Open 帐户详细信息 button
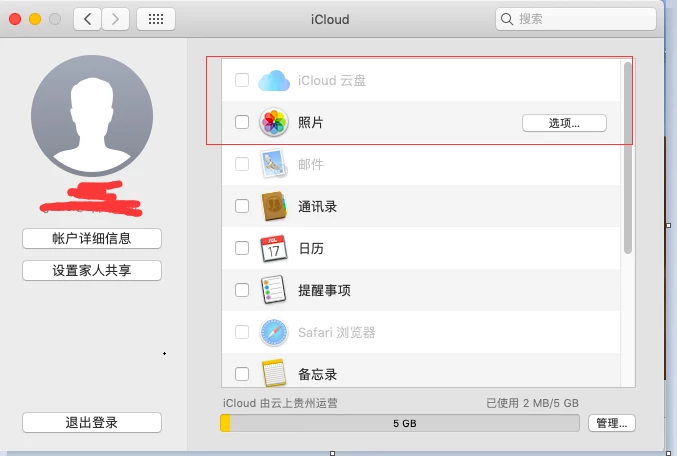Screen dimensions: 677x456 point(92,238)
